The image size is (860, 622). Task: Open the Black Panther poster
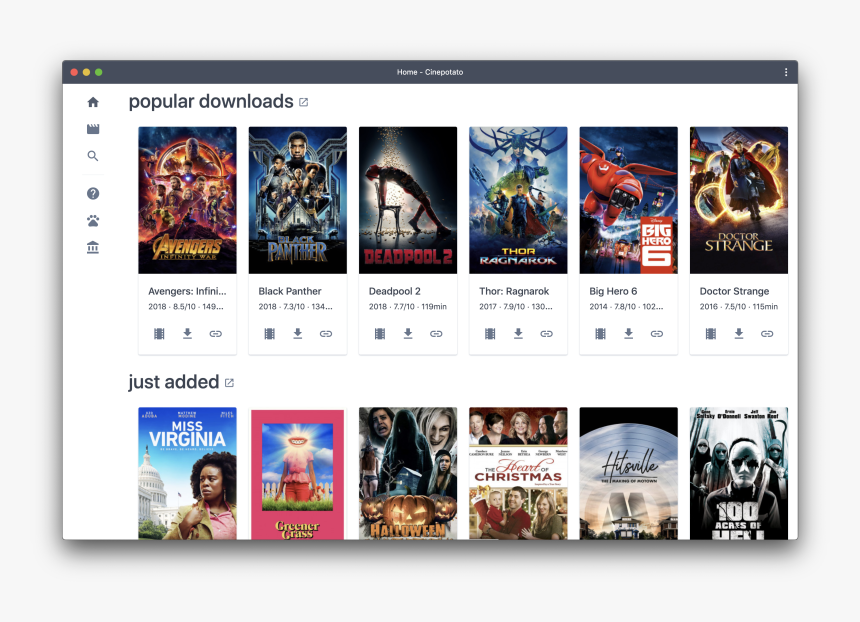tap(297, 200)
